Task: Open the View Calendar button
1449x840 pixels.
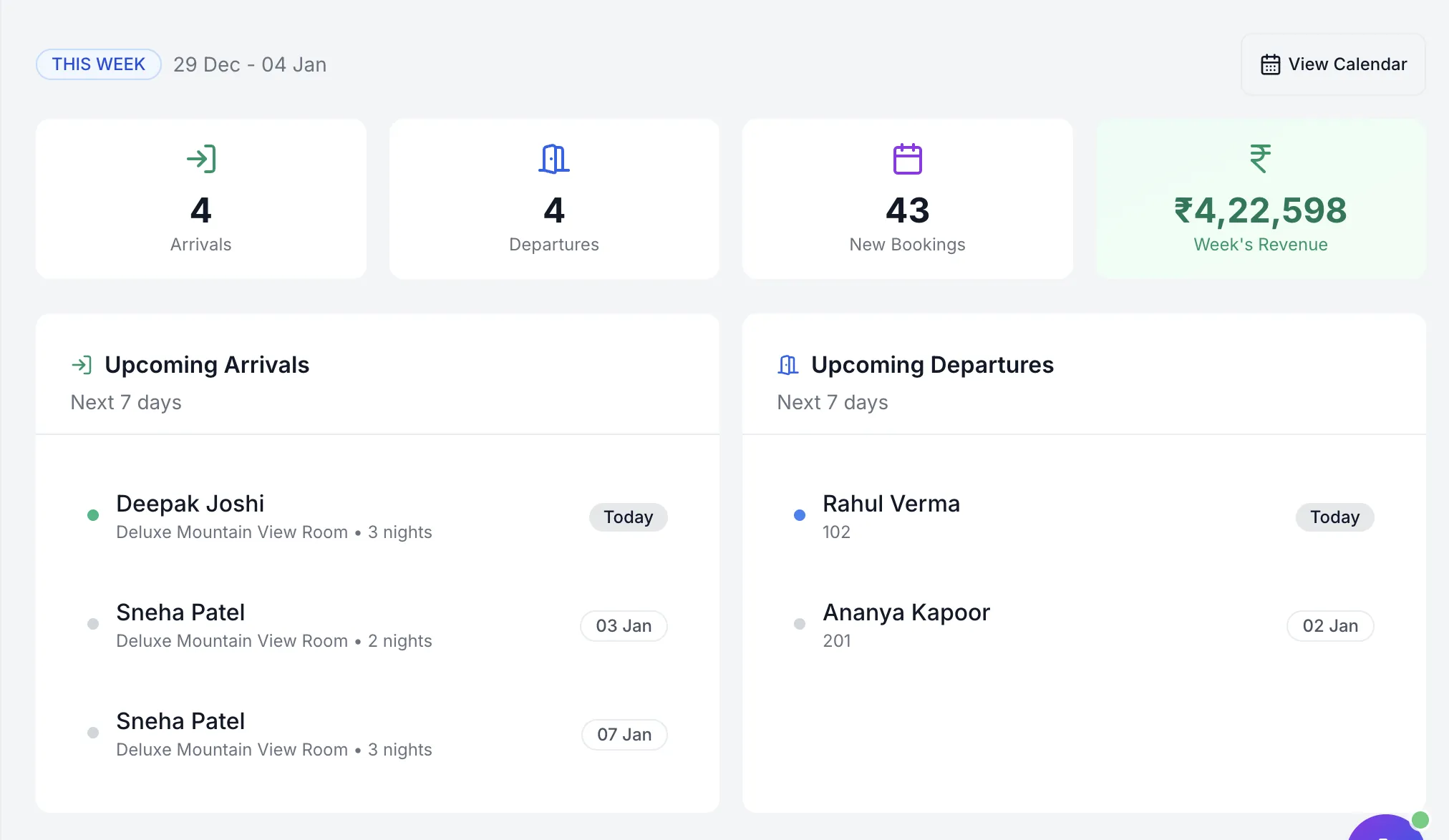Action: [1333, 64]
